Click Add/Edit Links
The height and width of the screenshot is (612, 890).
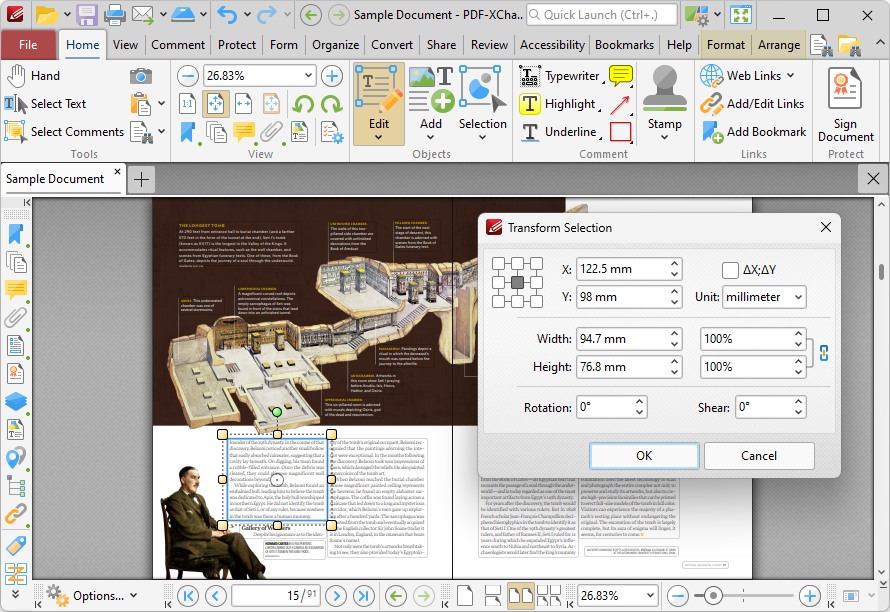[x=753, y=104]
